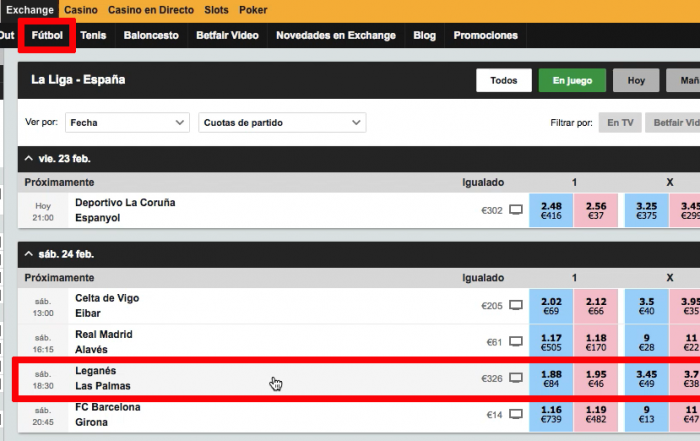The image size is (700, 441).
Task: Back the draw at 3.5 for Celta-Eibar
Action: tap(646, 306)
